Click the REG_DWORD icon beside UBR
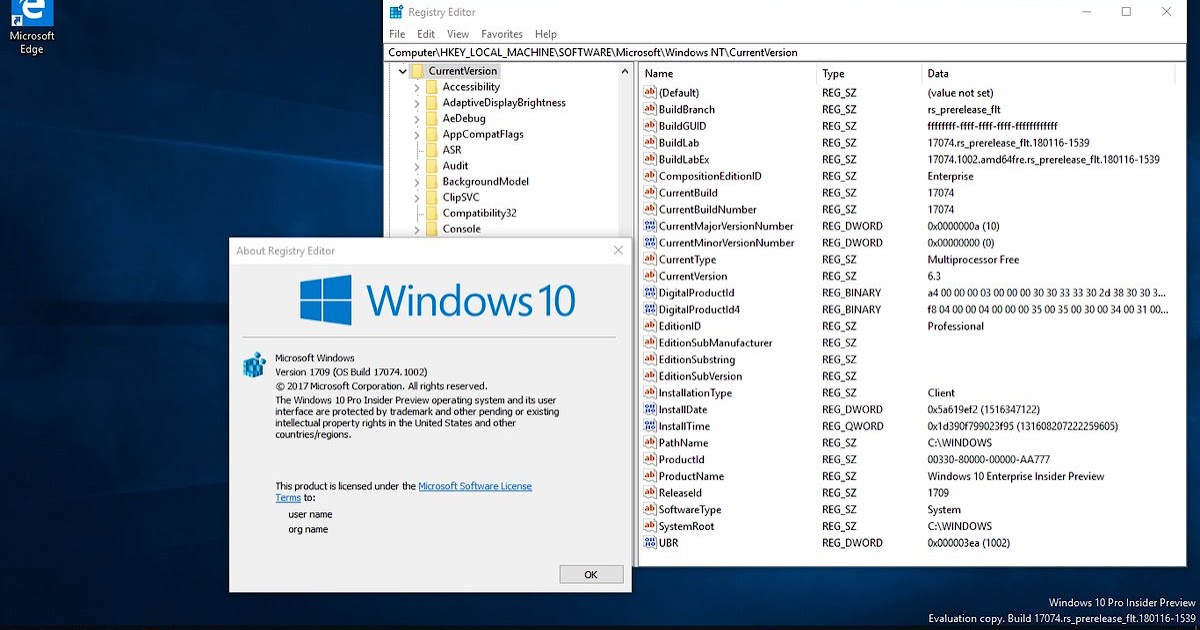1200x630 pixels. pos(652,542)
